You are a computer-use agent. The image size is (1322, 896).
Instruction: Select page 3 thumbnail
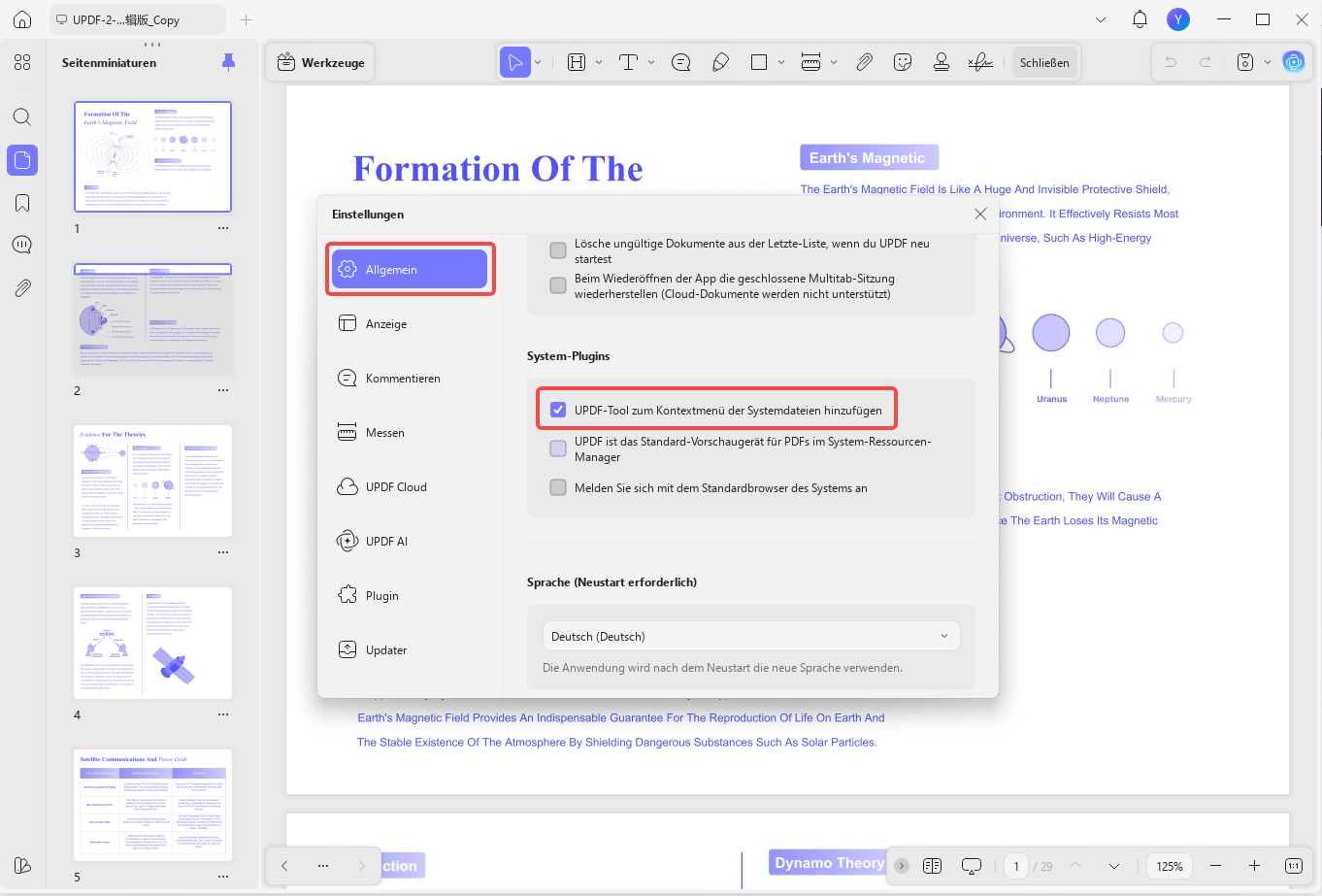click(153, 481)
